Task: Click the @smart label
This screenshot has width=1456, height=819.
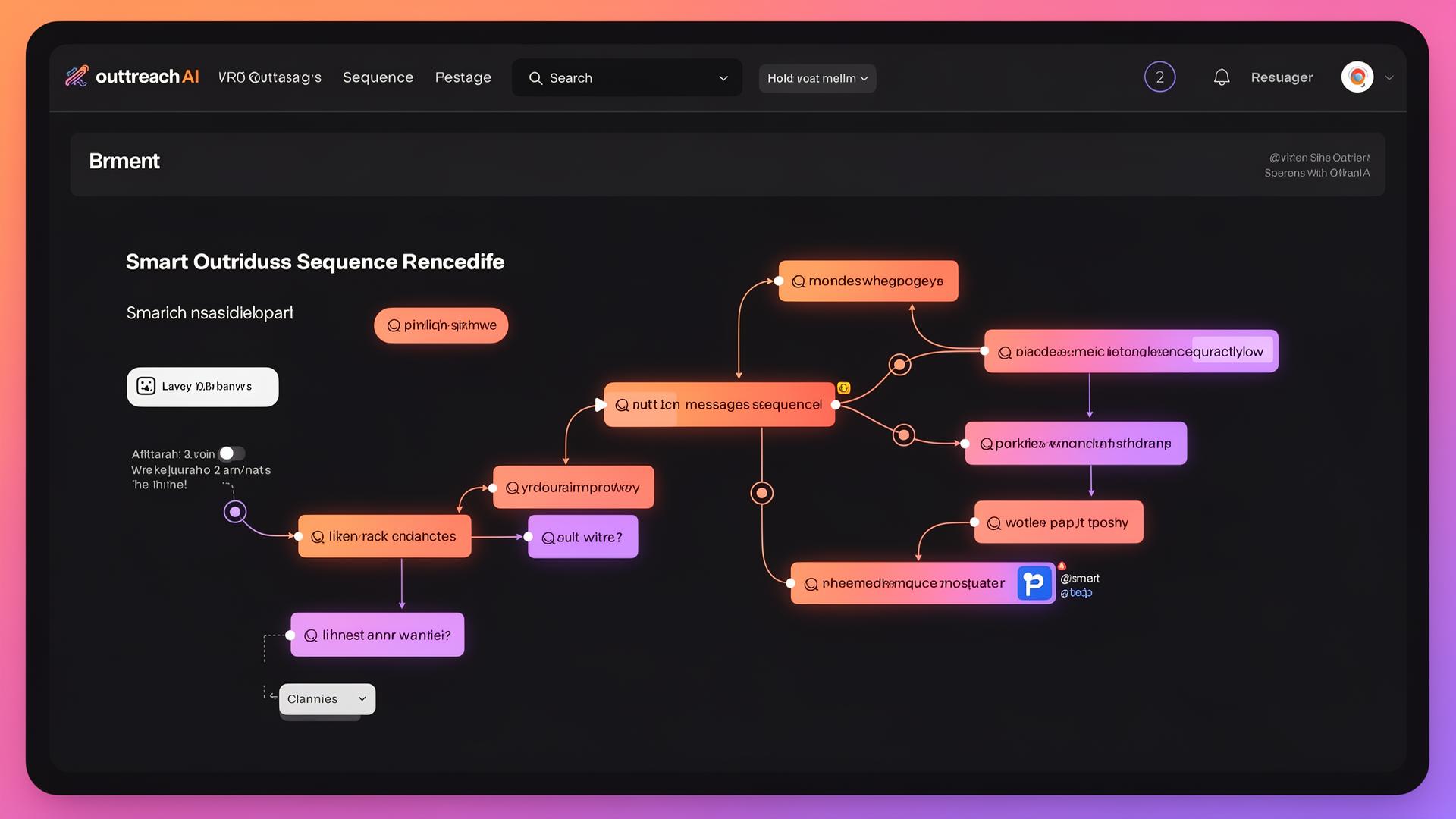Action: (x=1080, y=578)
